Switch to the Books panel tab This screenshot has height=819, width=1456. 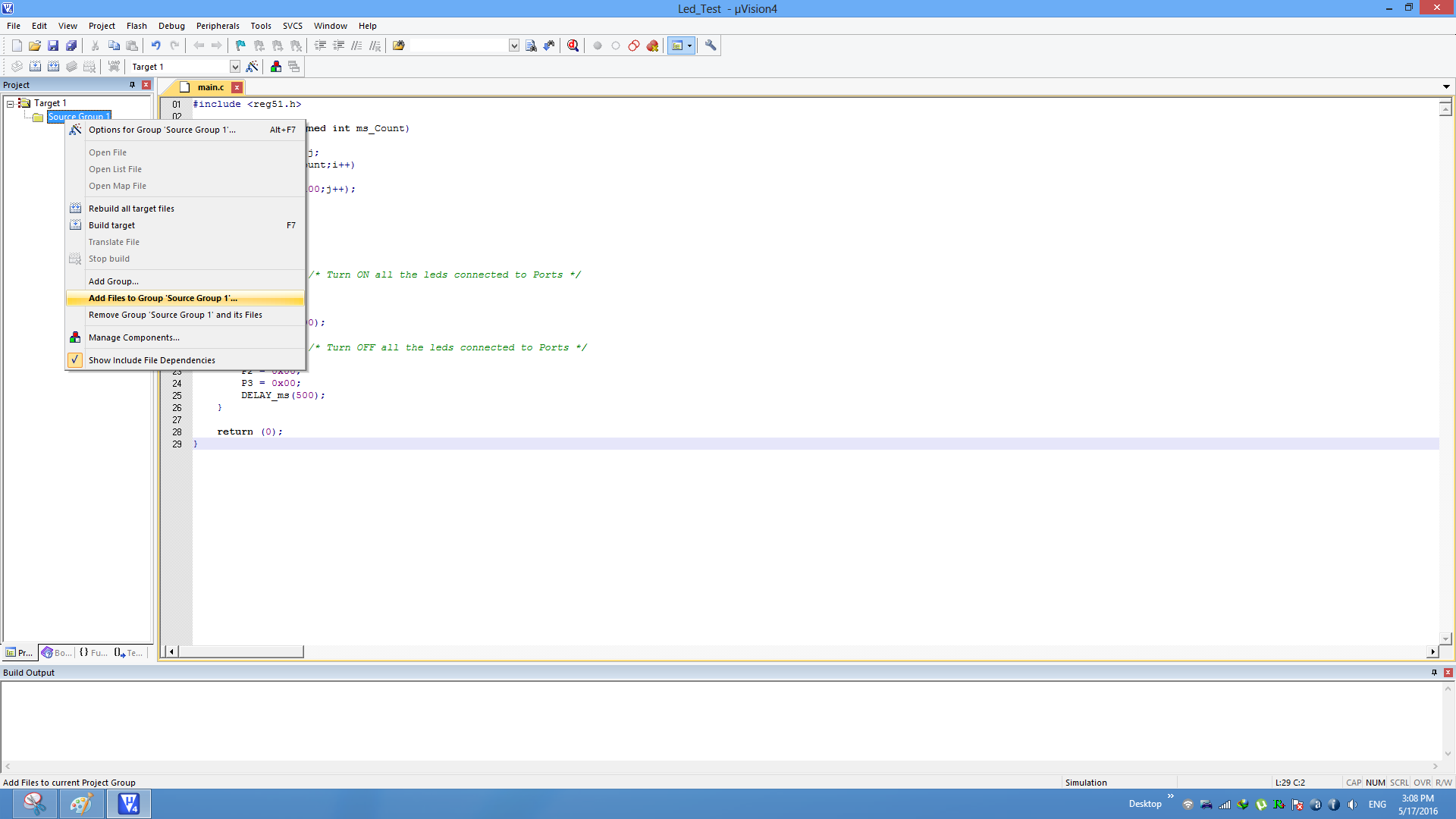[x=57, y=652]
